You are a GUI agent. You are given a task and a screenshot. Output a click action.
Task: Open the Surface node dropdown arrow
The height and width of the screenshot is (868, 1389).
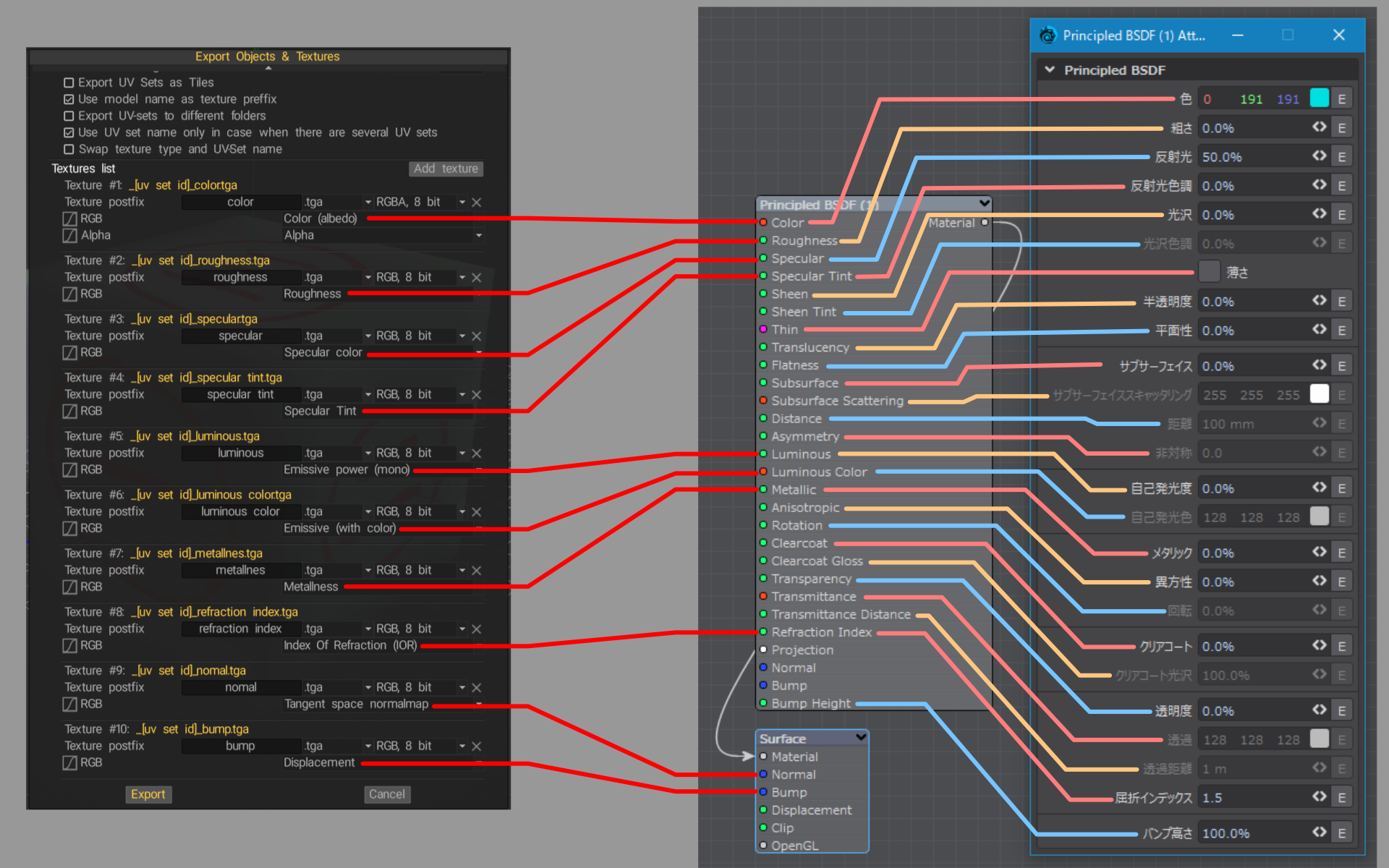(x=860, y=738)
